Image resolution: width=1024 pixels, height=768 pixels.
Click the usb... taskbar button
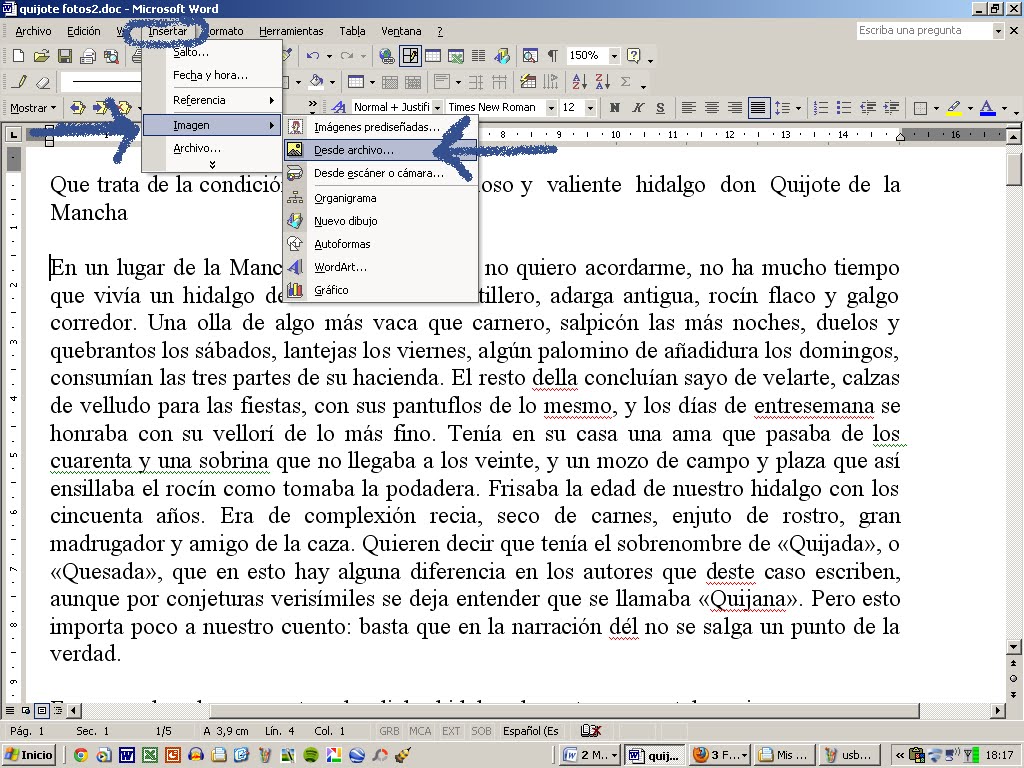(x=848, y=755)
